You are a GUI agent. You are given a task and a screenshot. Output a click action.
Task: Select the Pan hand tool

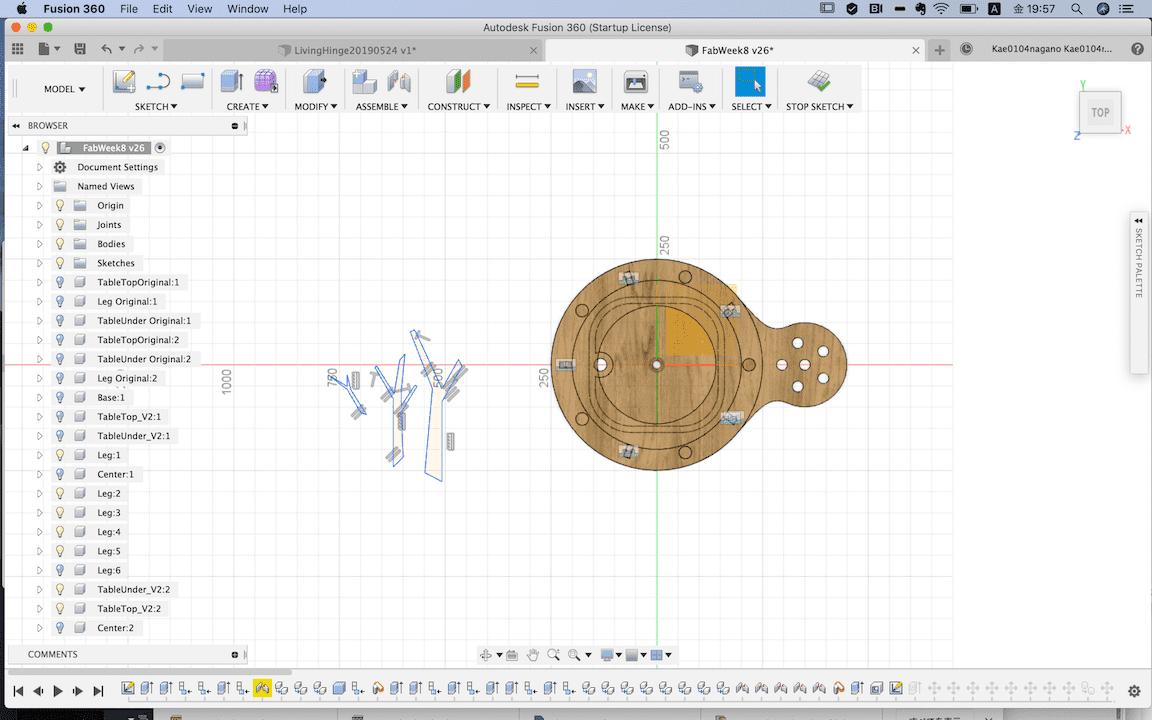(533, 655)
